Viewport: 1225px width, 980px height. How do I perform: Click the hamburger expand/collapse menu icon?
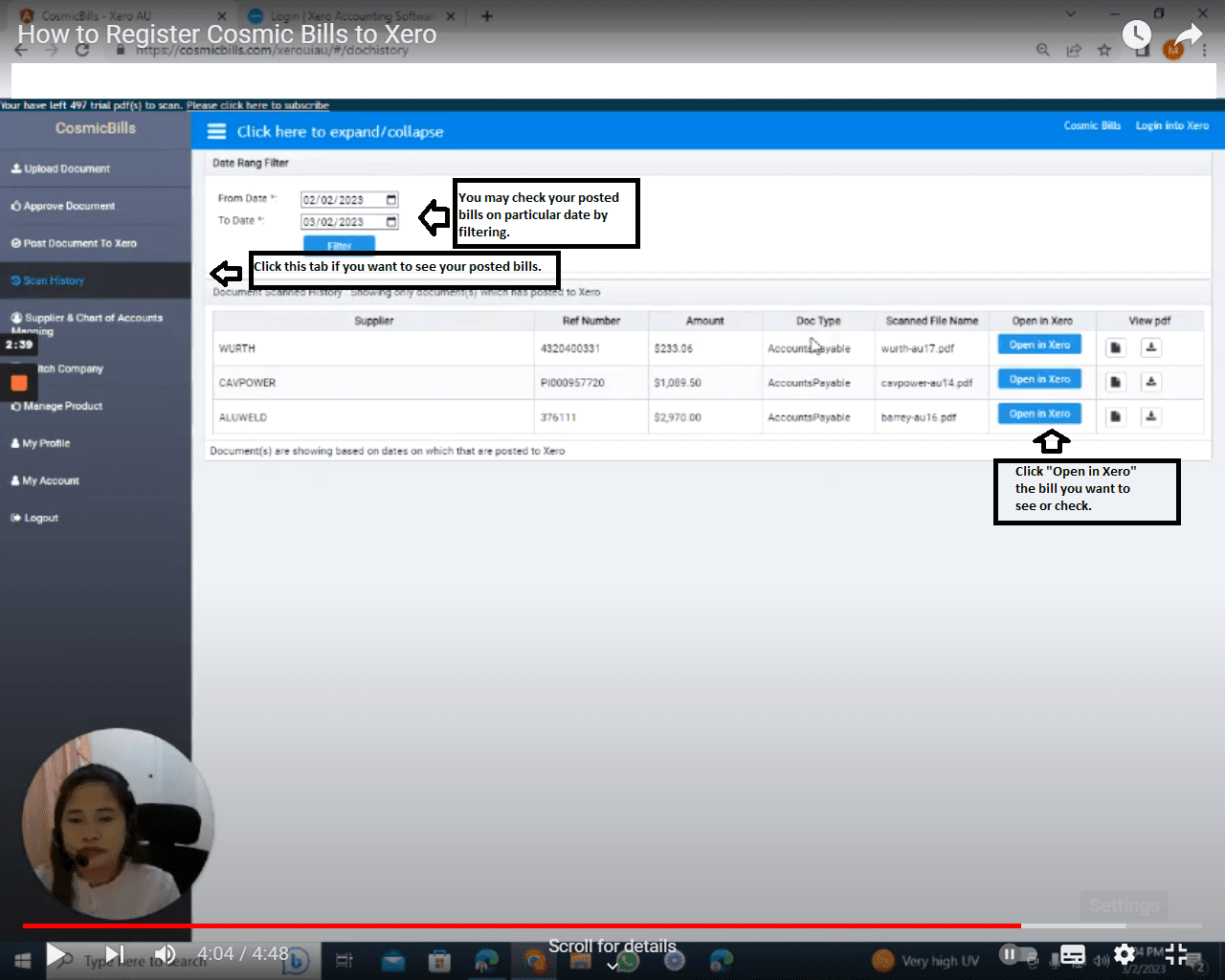pyautogui.click(x=217, y=131)
